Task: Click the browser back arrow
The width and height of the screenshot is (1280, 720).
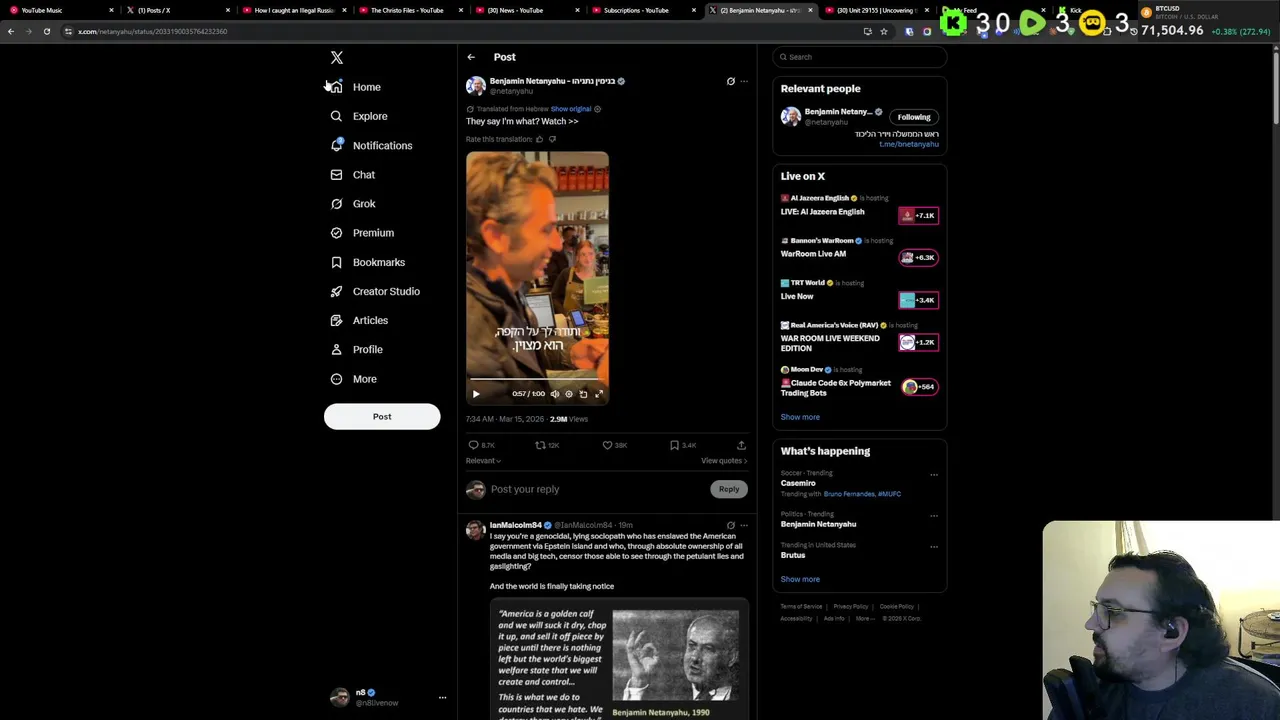Action: pos(10,31)
